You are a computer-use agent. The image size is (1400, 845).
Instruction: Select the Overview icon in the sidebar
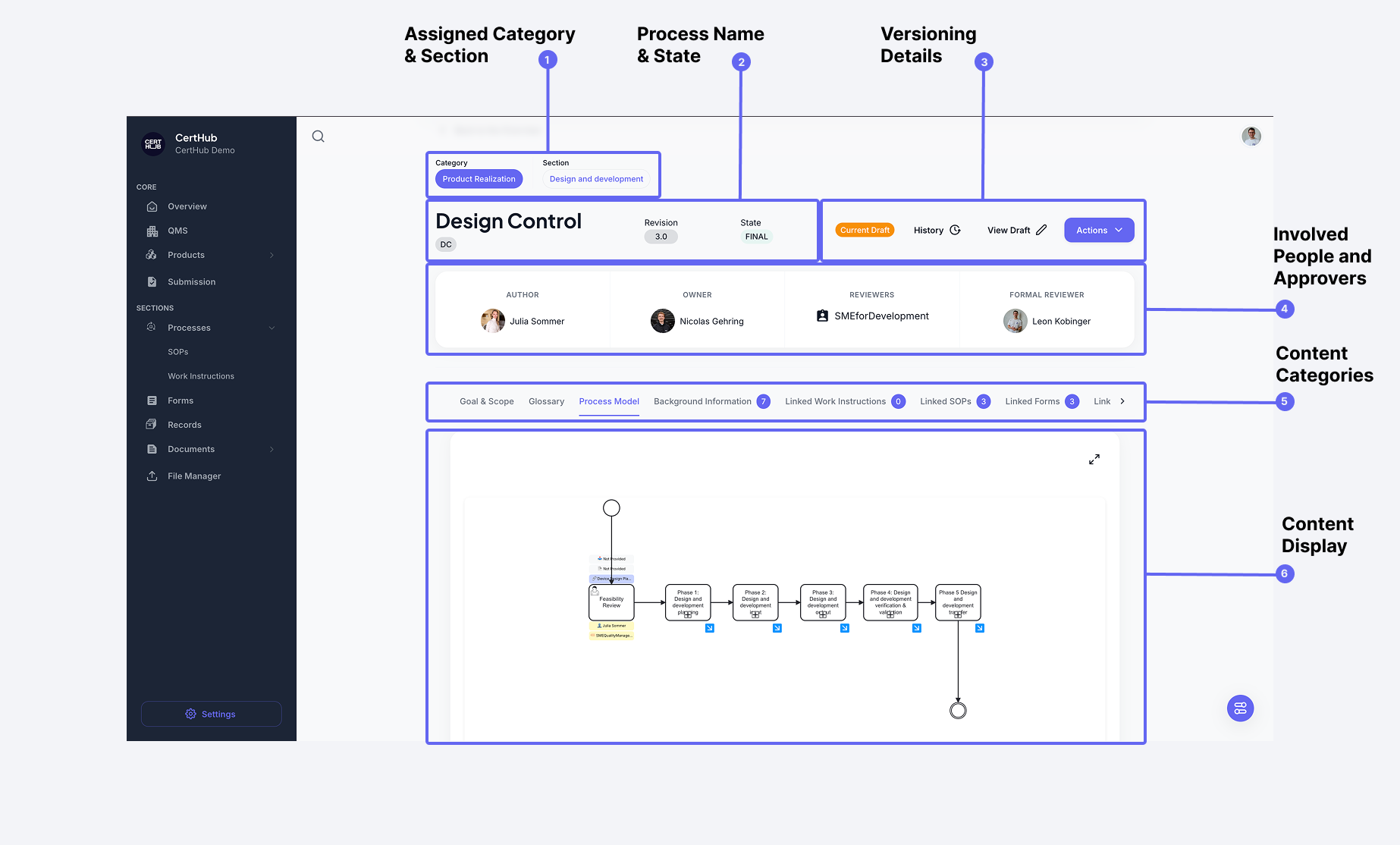coord(152,206)
